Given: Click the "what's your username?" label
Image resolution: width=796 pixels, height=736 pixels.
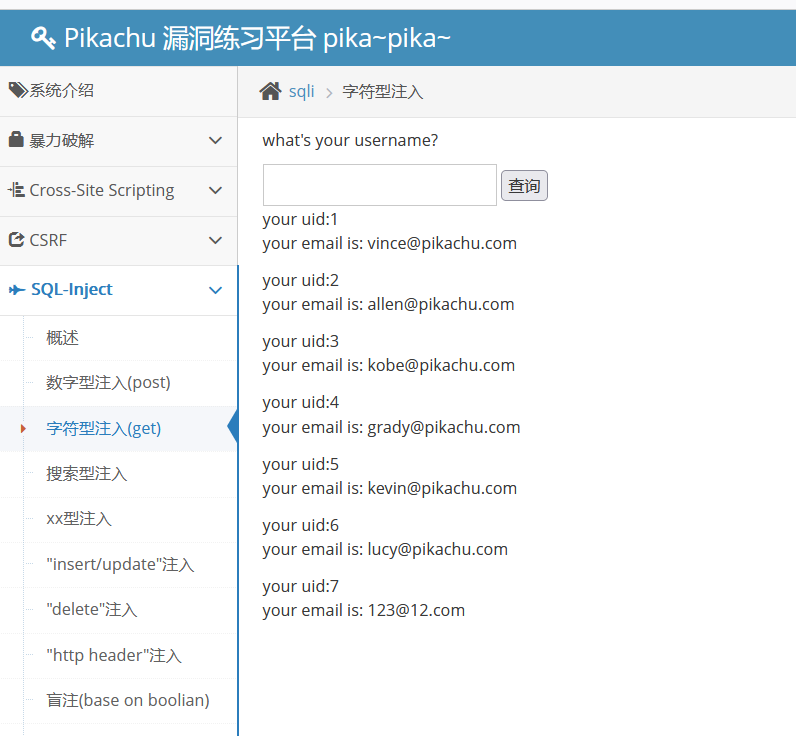Looking at the screenshot, I should pyautogui.click(x=350, y=141).
